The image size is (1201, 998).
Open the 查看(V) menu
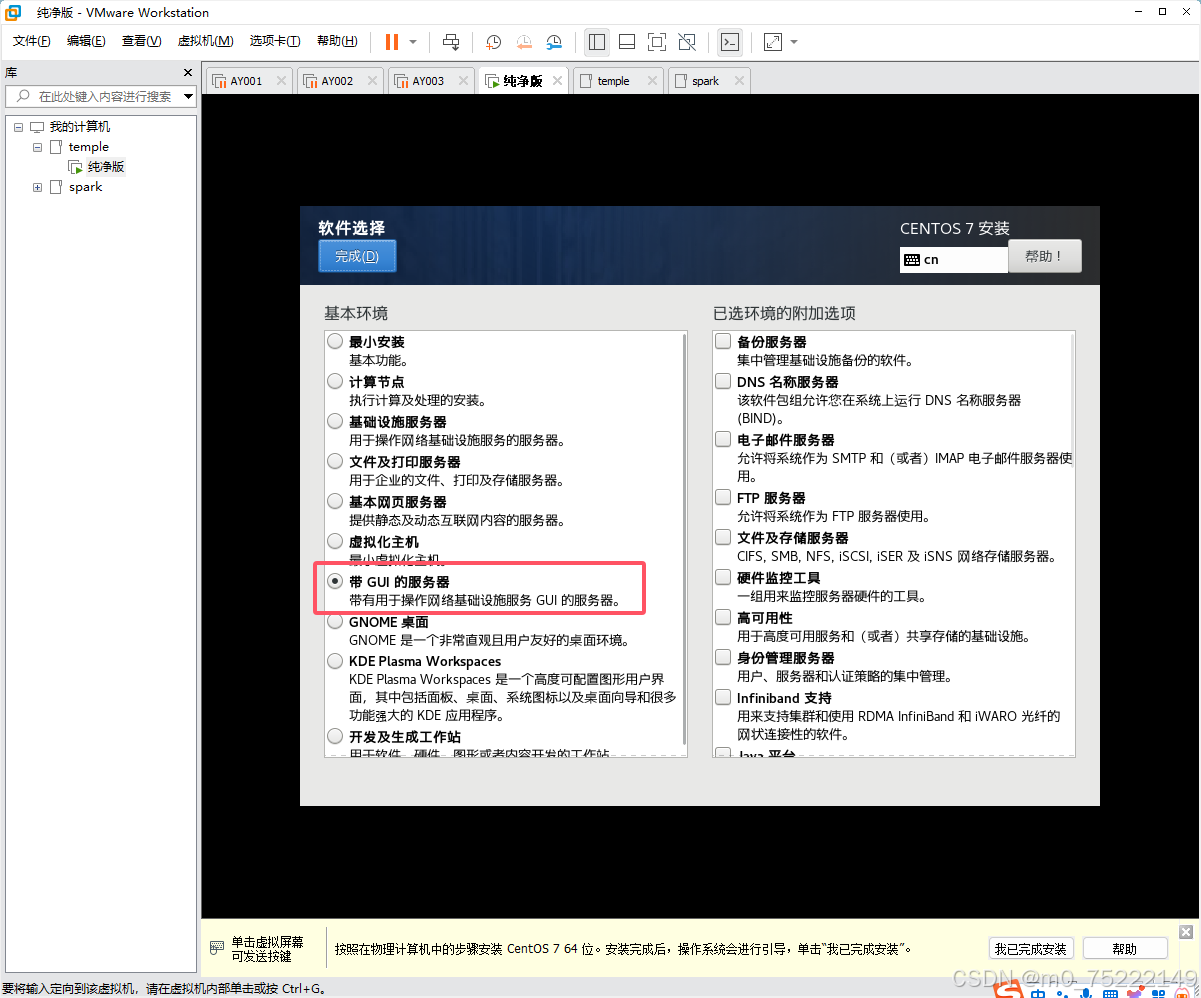click(x=141, y=41)
